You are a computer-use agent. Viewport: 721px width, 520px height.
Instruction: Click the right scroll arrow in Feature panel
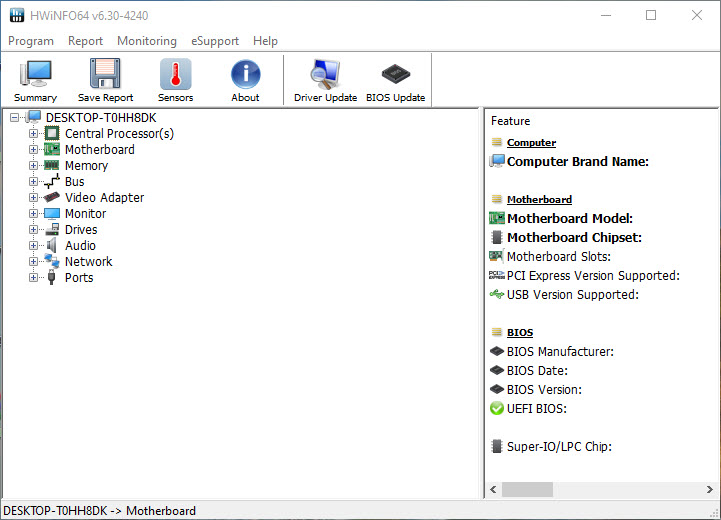click(712, 490)
